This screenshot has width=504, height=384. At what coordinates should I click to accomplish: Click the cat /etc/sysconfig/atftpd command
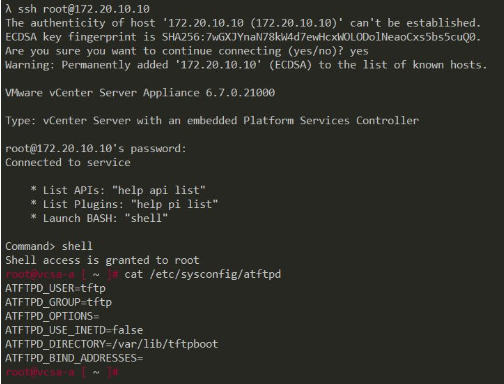pyautogui.click(x=203, y=274)
